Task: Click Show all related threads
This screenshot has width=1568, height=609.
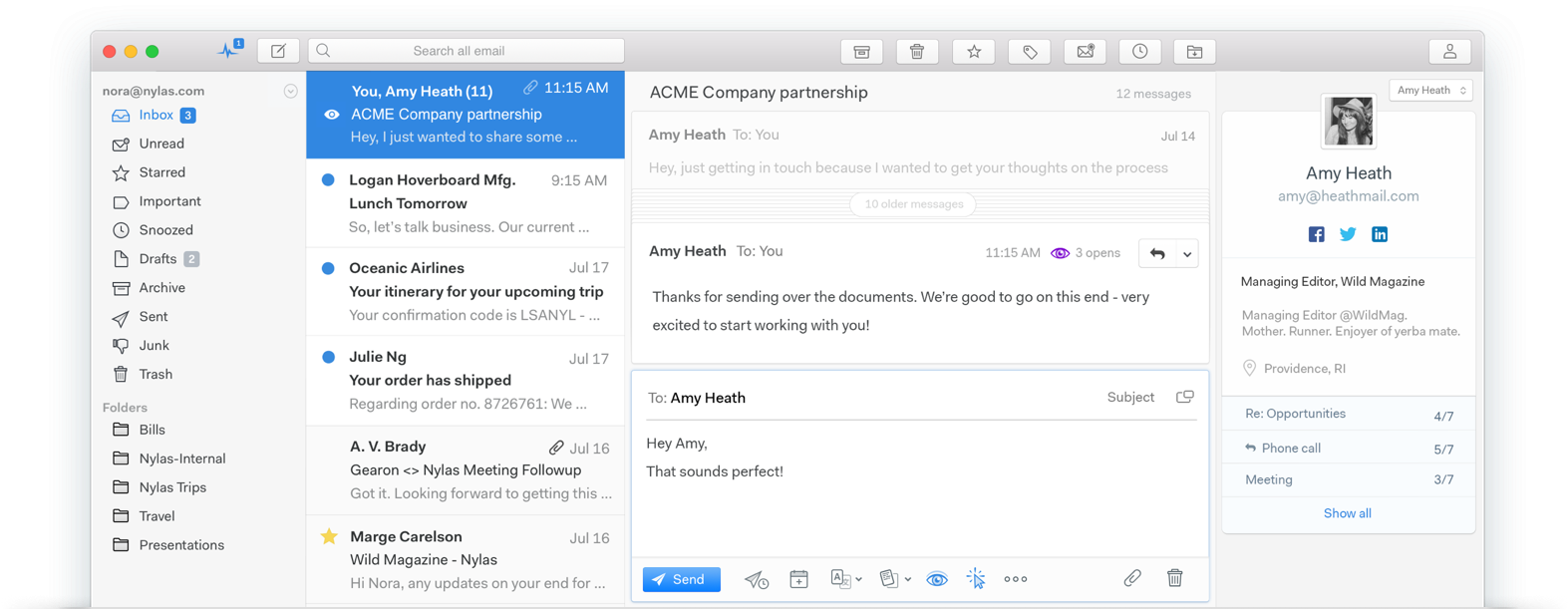Action: (x=1348, y=513)
